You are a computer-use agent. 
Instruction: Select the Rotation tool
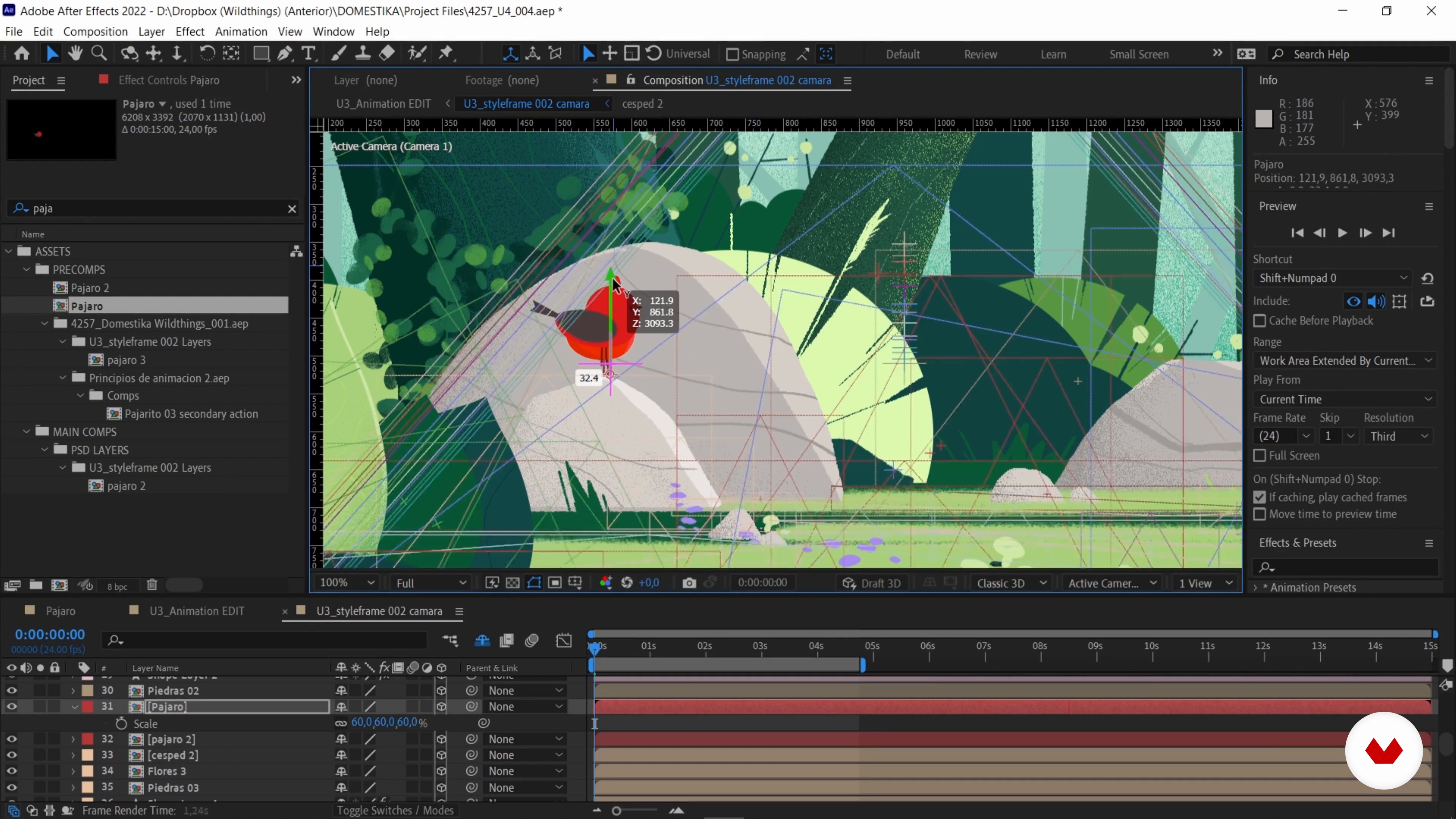(207, 54)
